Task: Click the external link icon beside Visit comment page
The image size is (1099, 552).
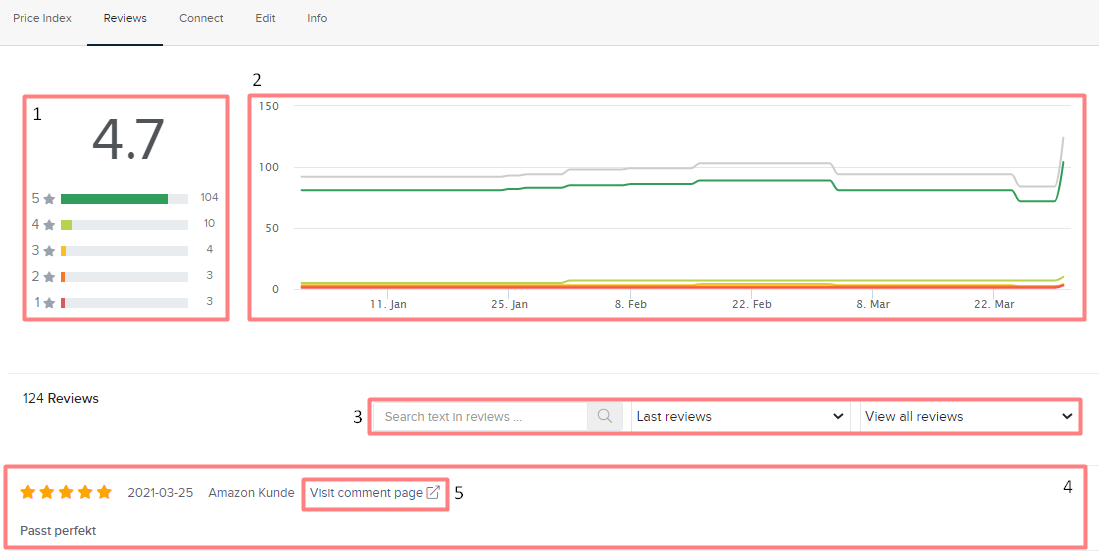Action: (433, 492)
